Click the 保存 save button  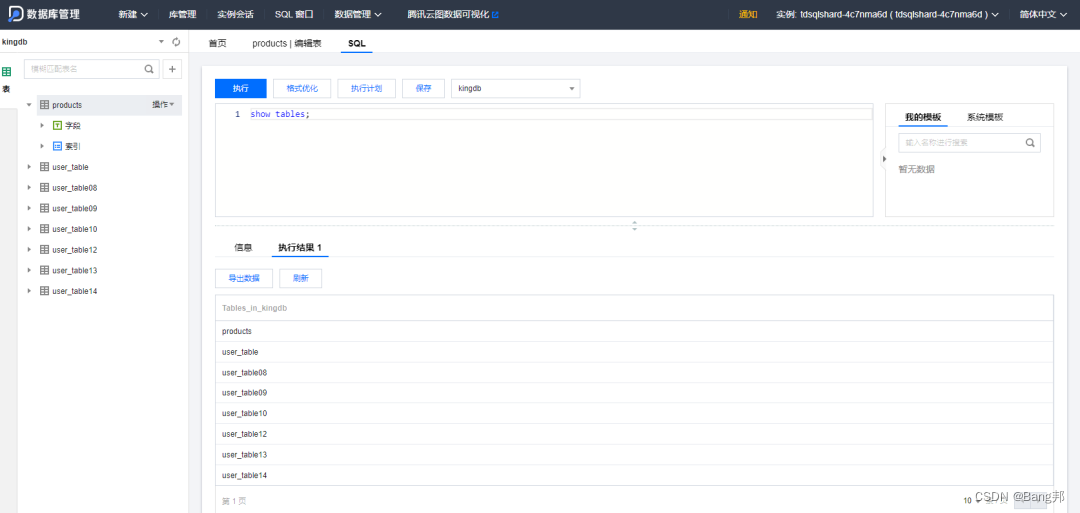pos(423,88)
